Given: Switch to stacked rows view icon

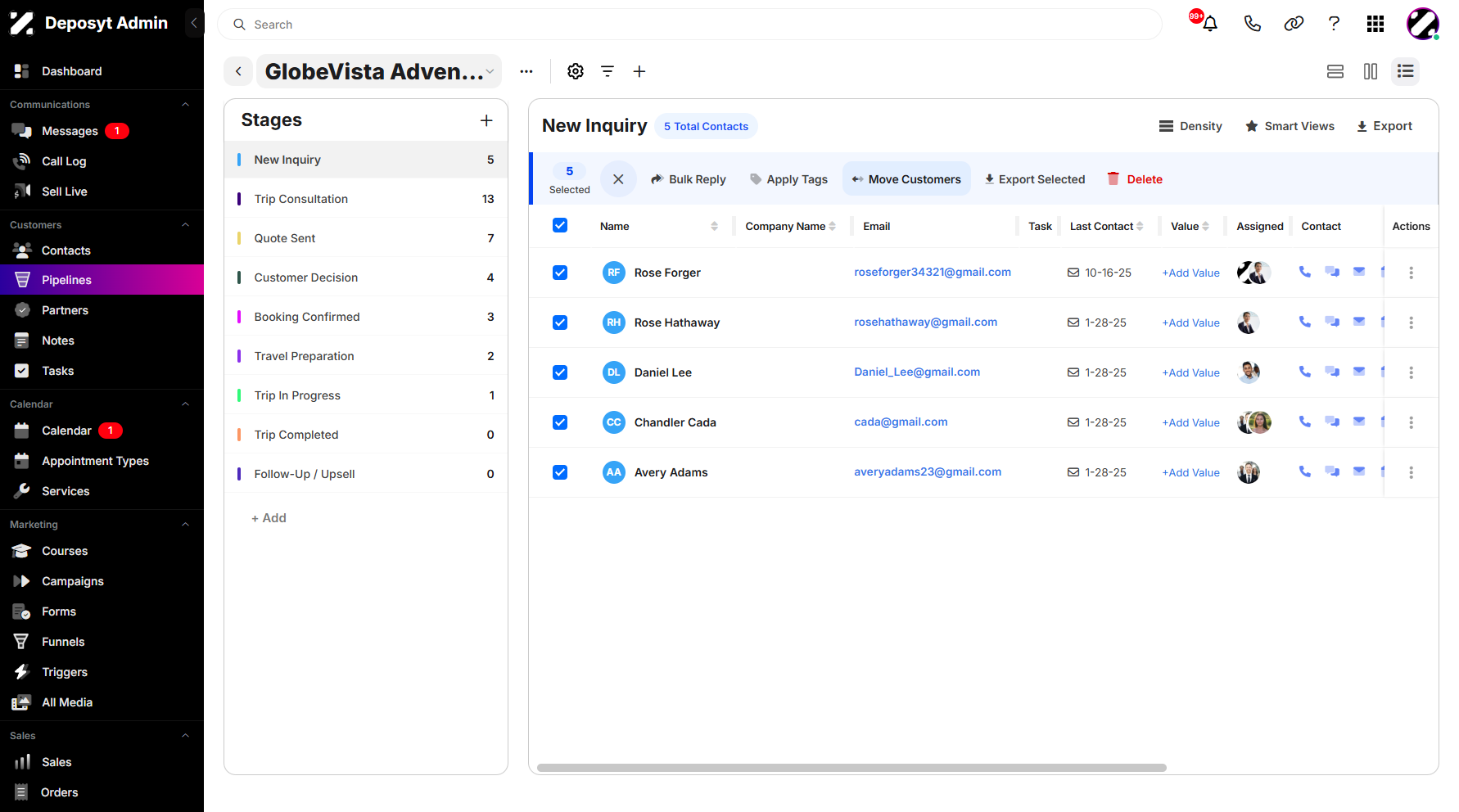Looking at the screenshot, I should coord(1335,71).
